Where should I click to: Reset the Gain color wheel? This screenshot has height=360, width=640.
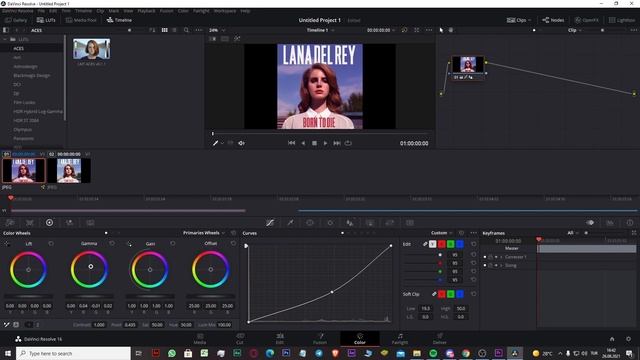(173, 243)
